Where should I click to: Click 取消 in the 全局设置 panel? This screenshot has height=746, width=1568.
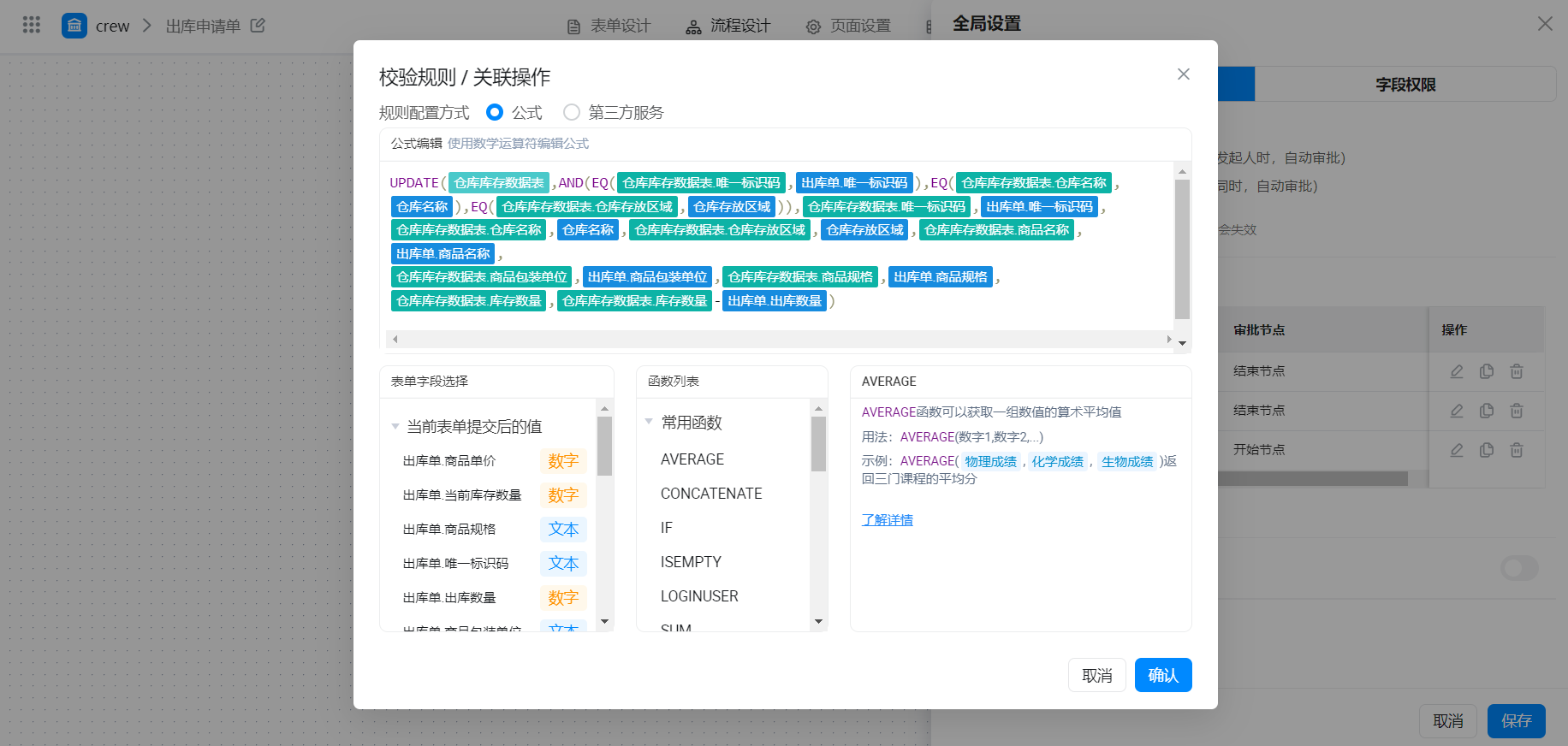click(1448, 721)
